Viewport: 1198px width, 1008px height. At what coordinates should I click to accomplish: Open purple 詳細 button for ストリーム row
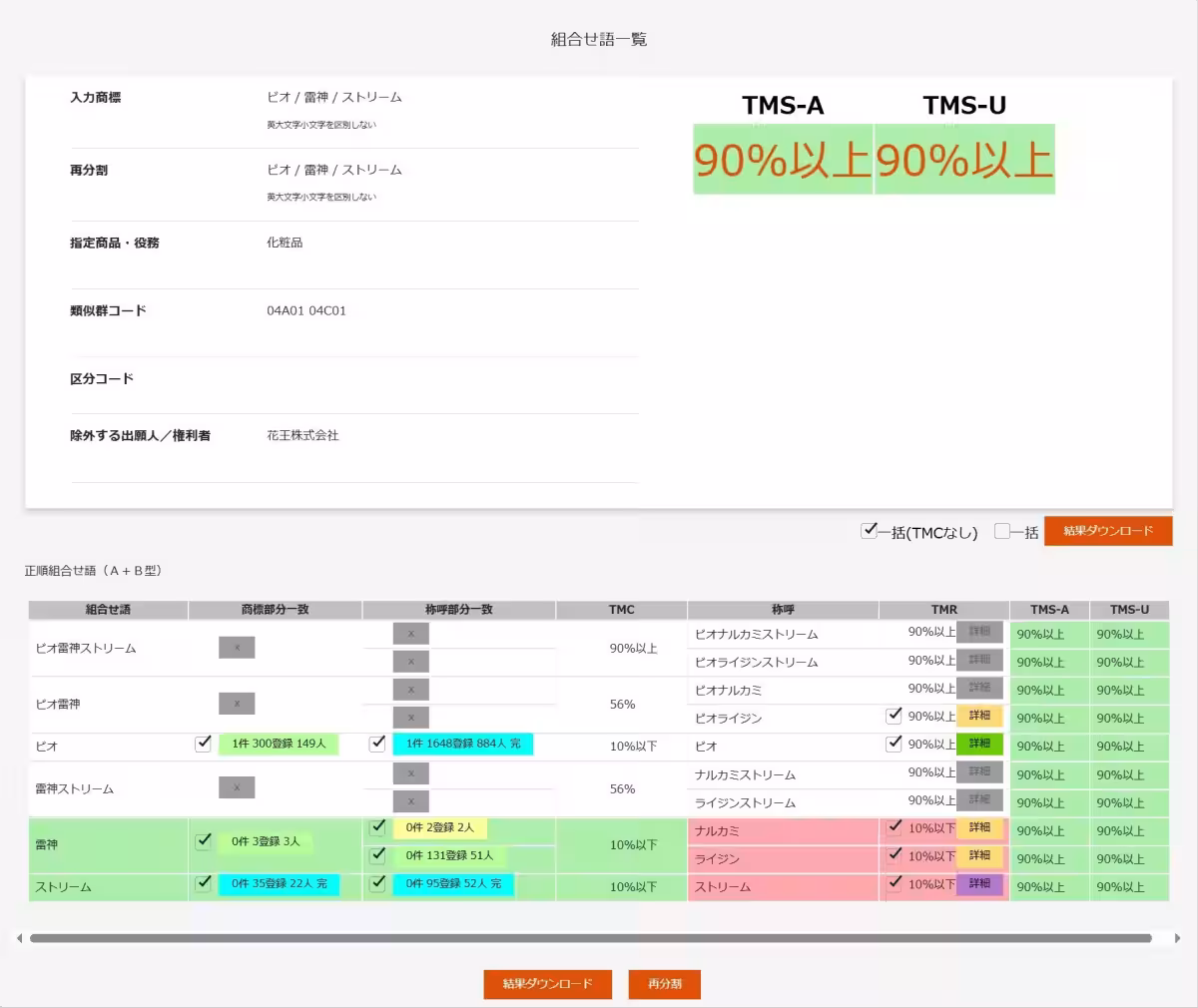pyautogui.click(x=979, y=884)
